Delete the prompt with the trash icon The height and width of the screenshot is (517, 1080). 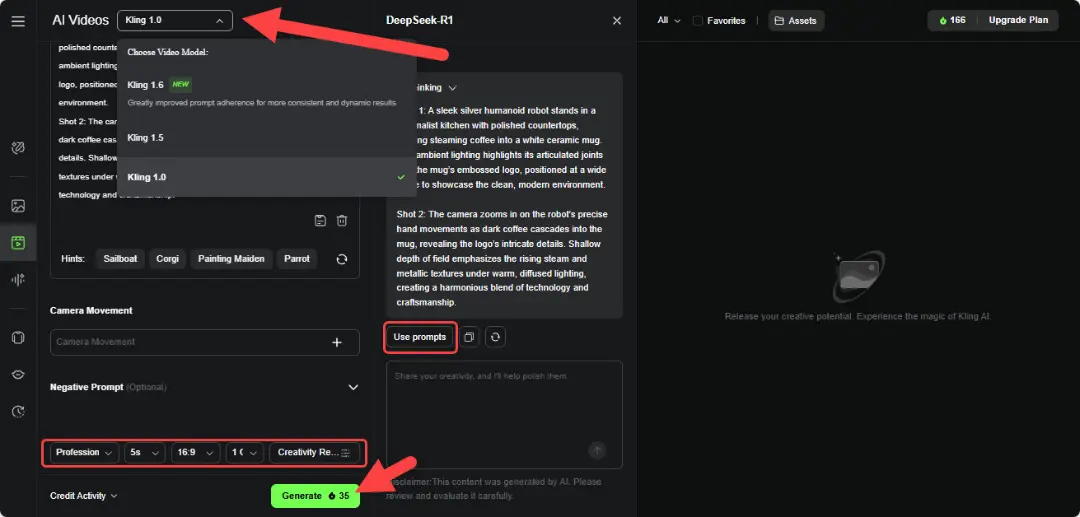pos(342,221)
